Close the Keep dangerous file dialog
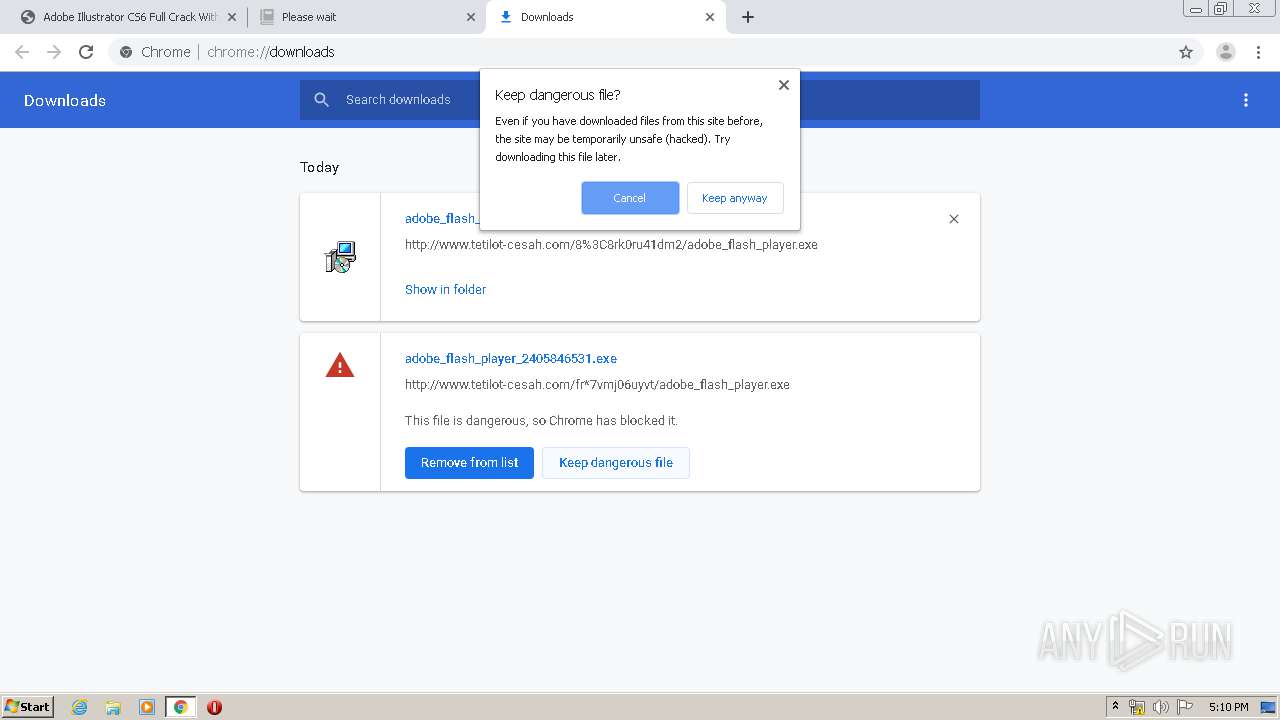 pyautogui.click(x=784, y=85)
